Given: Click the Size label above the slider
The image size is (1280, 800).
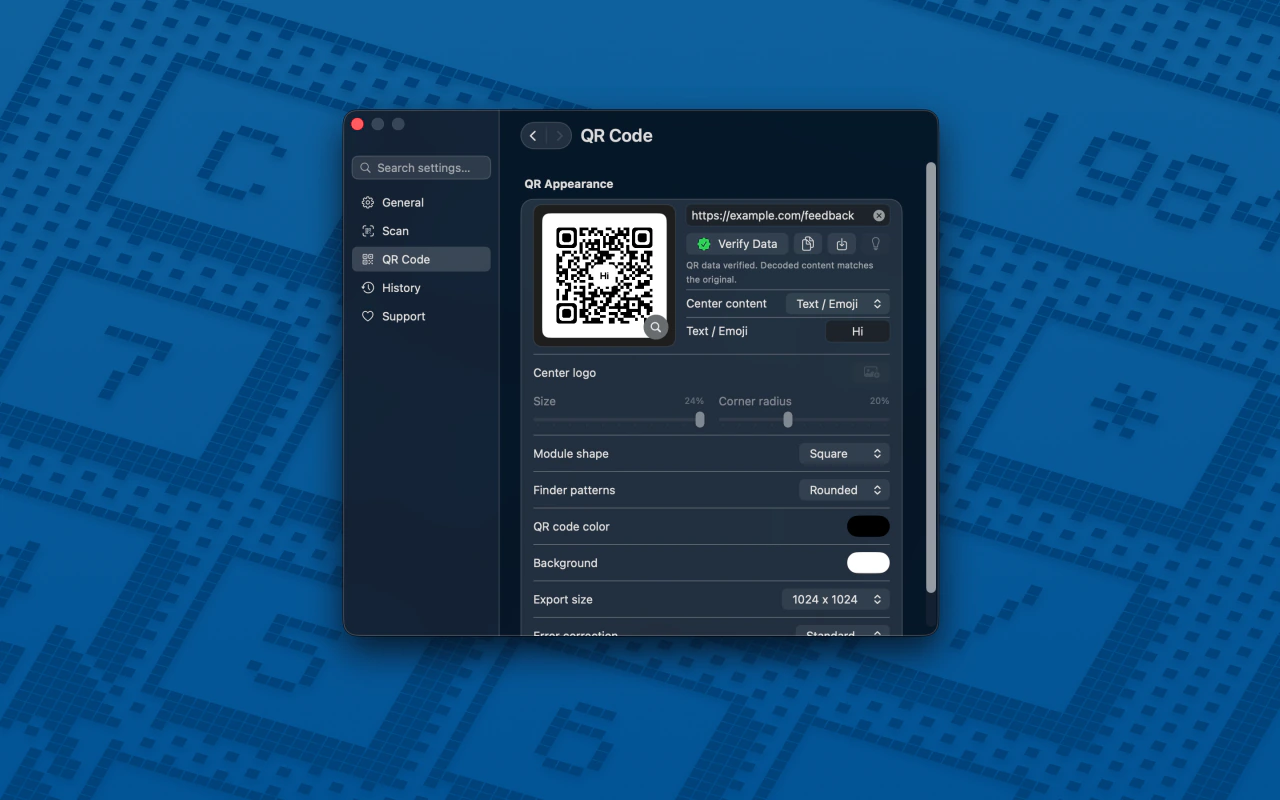Looking at the screenshot, I should (544, 401).
